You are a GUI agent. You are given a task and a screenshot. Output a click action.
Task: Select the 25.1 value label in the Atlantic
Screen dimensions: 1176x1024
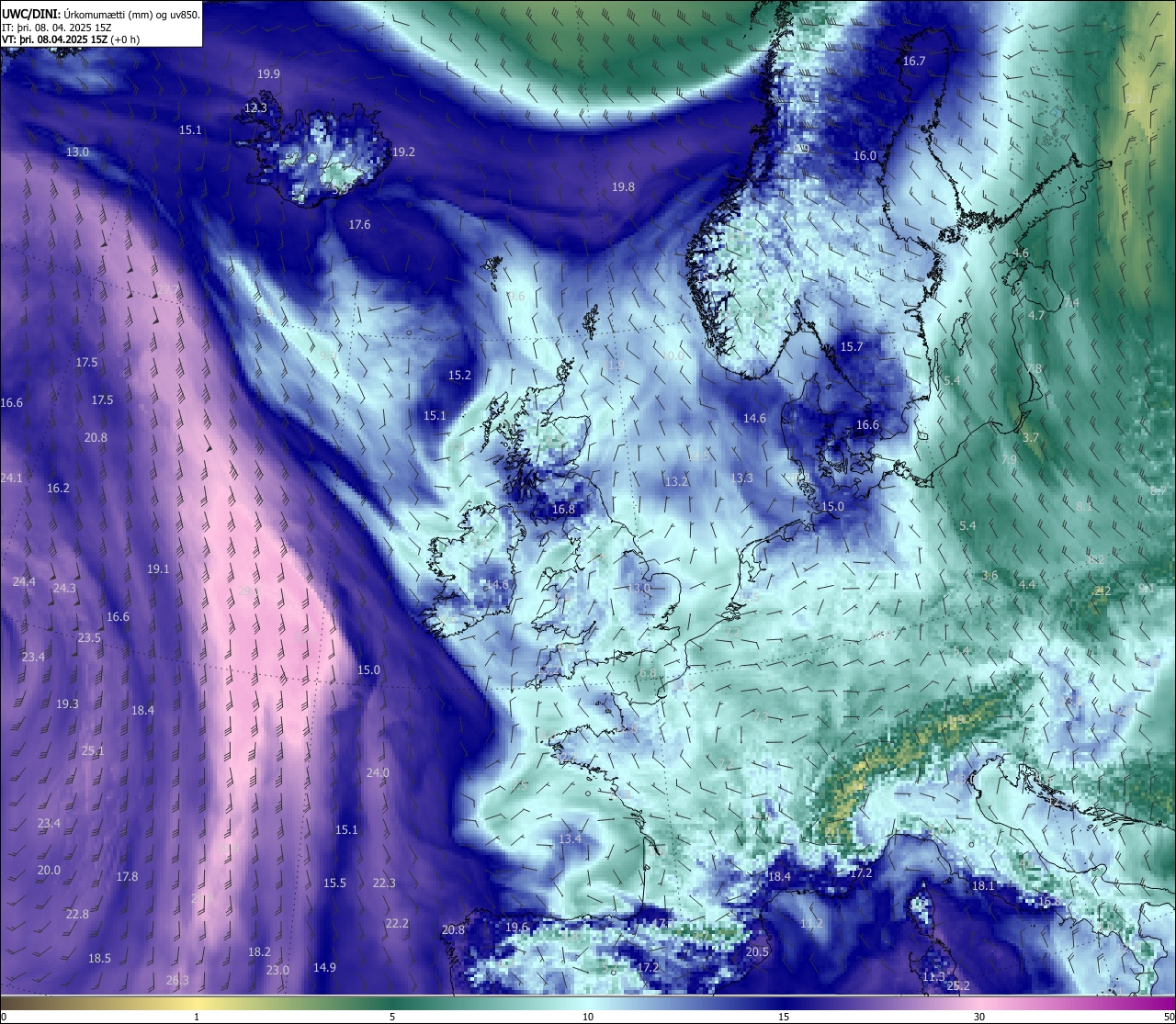click(x=93, y=751)
